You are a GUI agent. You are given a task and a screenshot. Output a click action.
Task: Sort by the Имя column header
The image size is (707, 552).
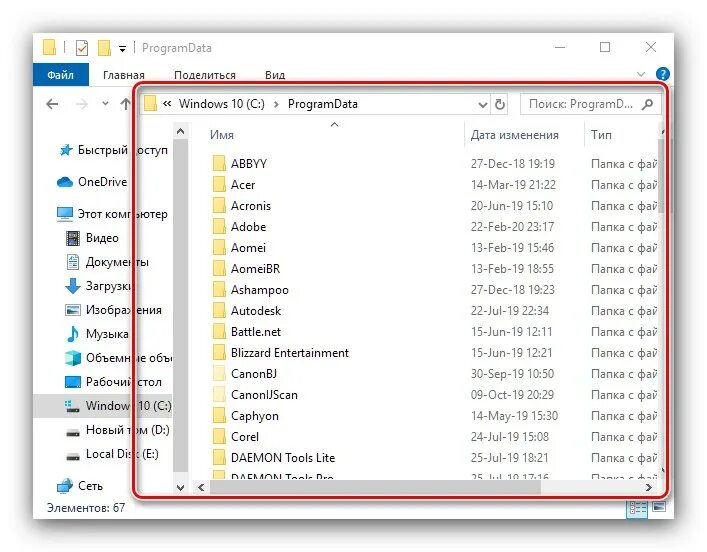click(x=222, y=135)
